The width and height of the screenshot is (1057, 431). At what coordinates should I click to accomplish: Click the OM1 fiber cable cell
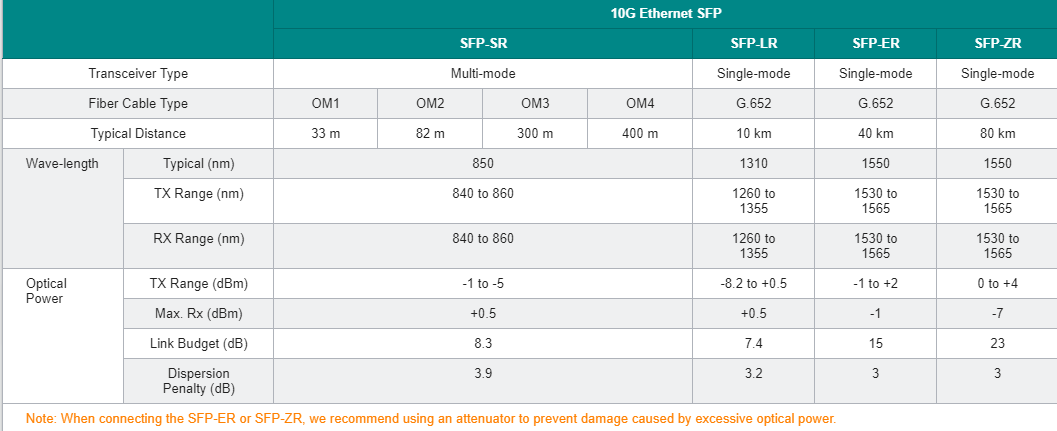click(325, 104)
